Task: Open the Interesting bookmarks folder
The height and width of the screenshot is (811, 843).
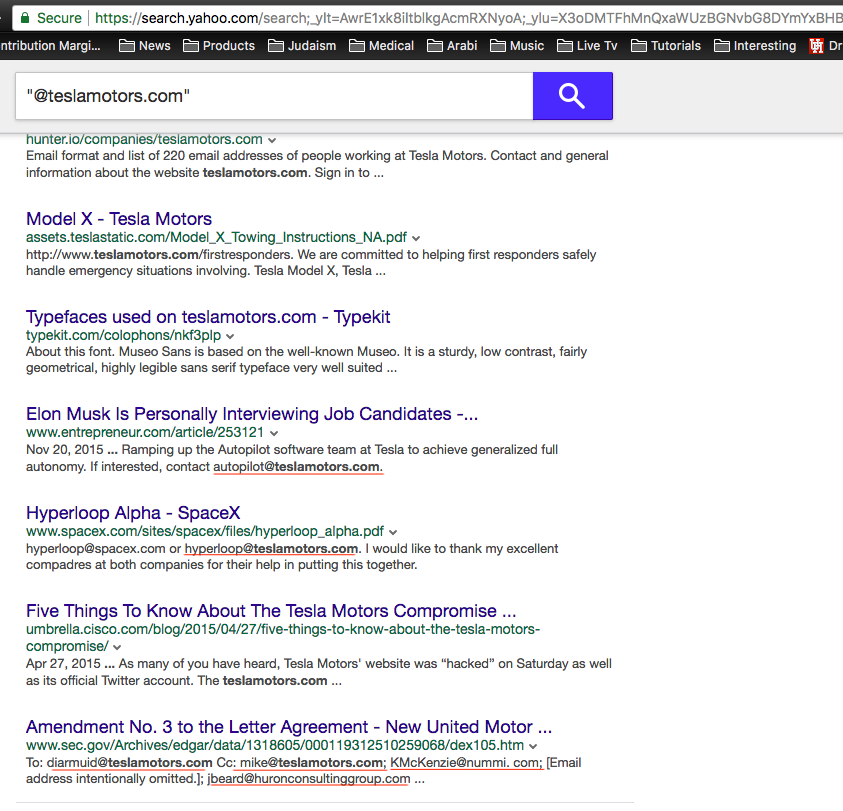Action: (x=755, y=46)
